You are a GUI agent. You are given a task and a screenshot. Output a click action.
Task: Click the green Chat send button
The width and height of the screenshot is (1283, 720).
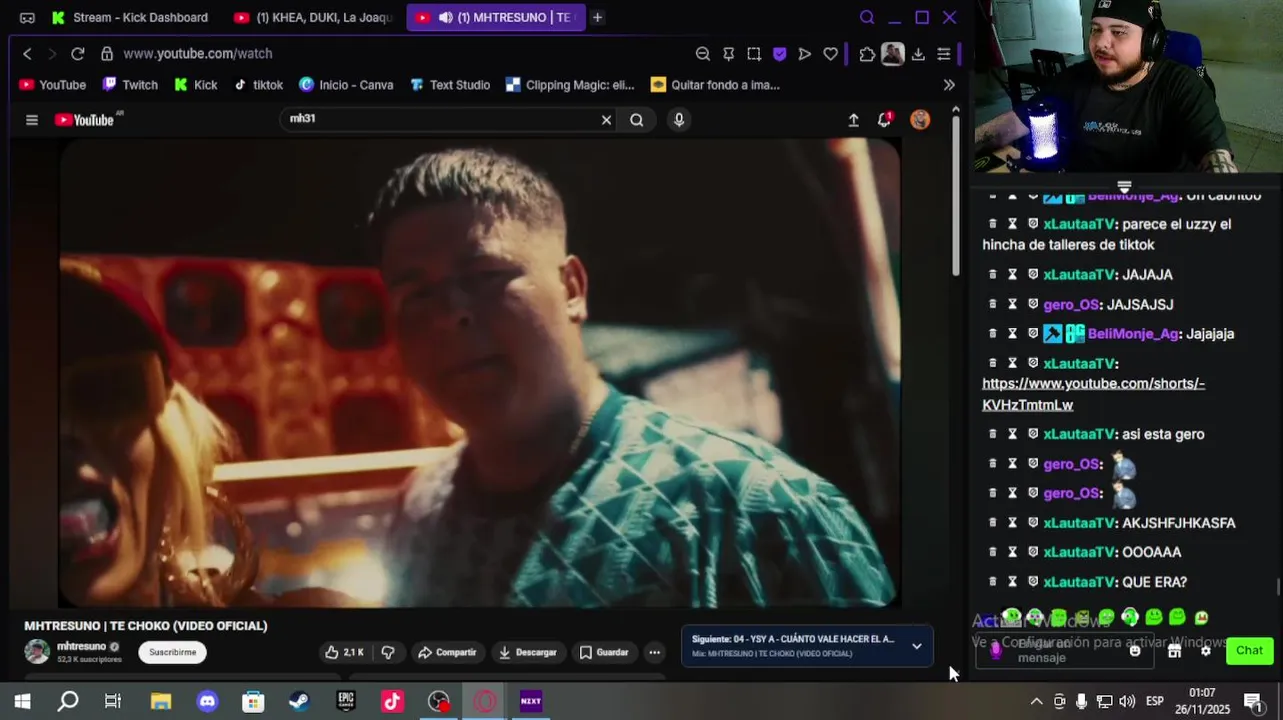pyautogui.click(x=1249, y=650)
